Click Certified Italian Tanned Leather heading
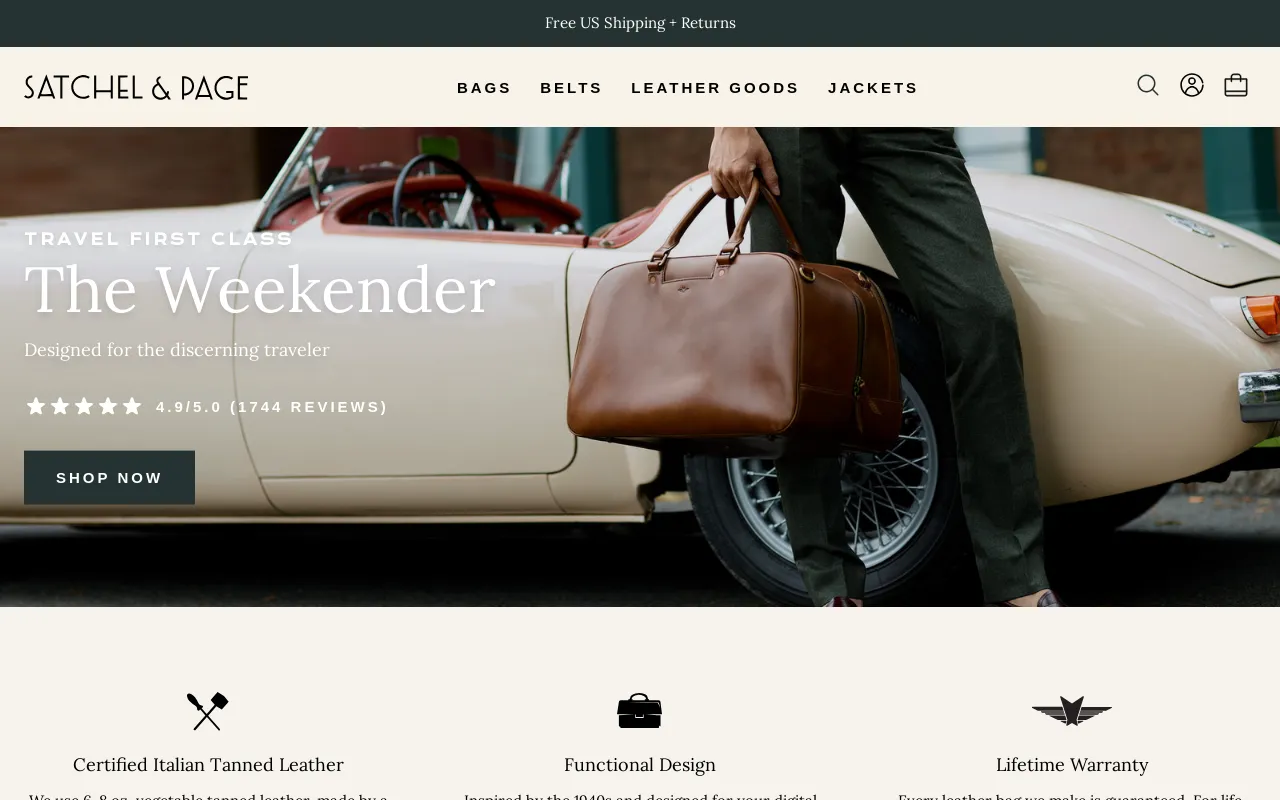This screenshot has width=1280, height=800. tap(208, 765)
